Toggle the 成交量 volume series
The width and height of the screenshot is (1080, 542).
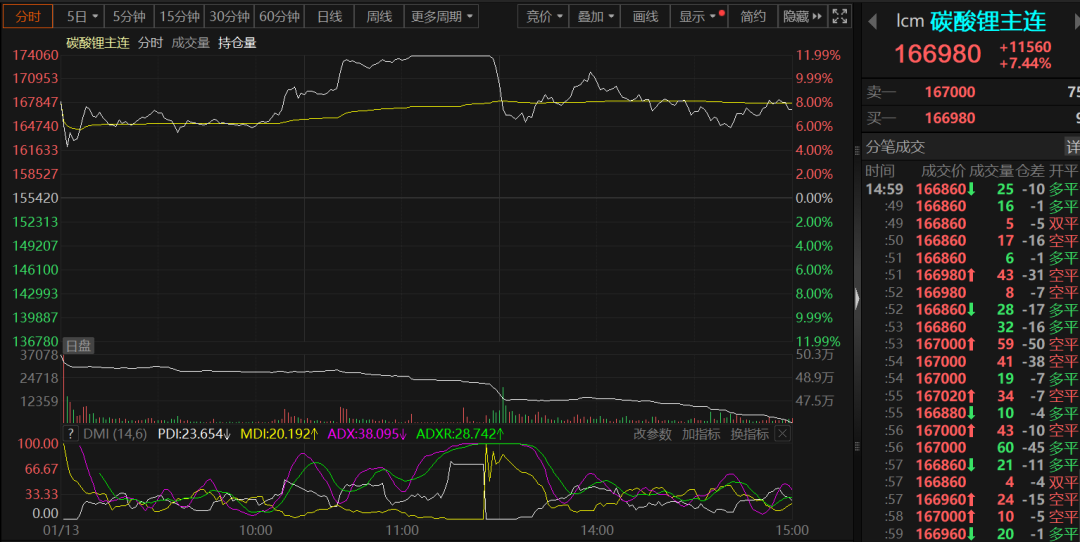tap(190, 42)
